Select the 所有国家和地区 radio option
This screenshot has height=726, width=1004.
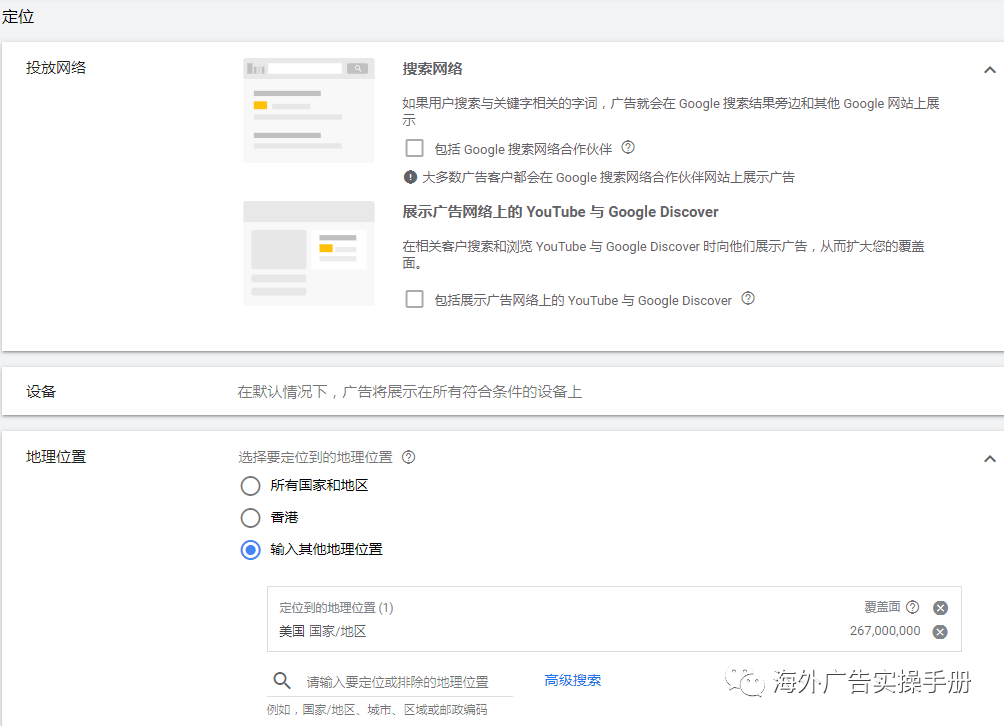point(251,486)
